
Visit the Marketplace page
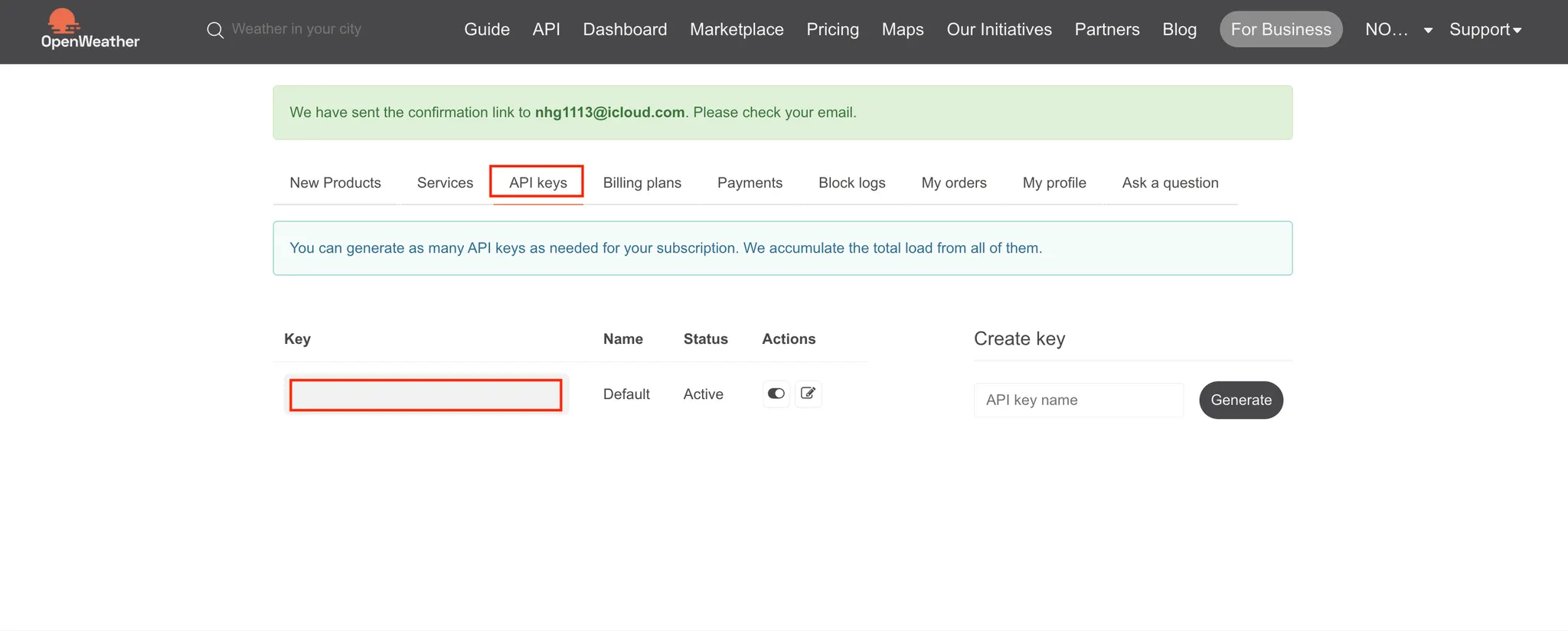737,29
